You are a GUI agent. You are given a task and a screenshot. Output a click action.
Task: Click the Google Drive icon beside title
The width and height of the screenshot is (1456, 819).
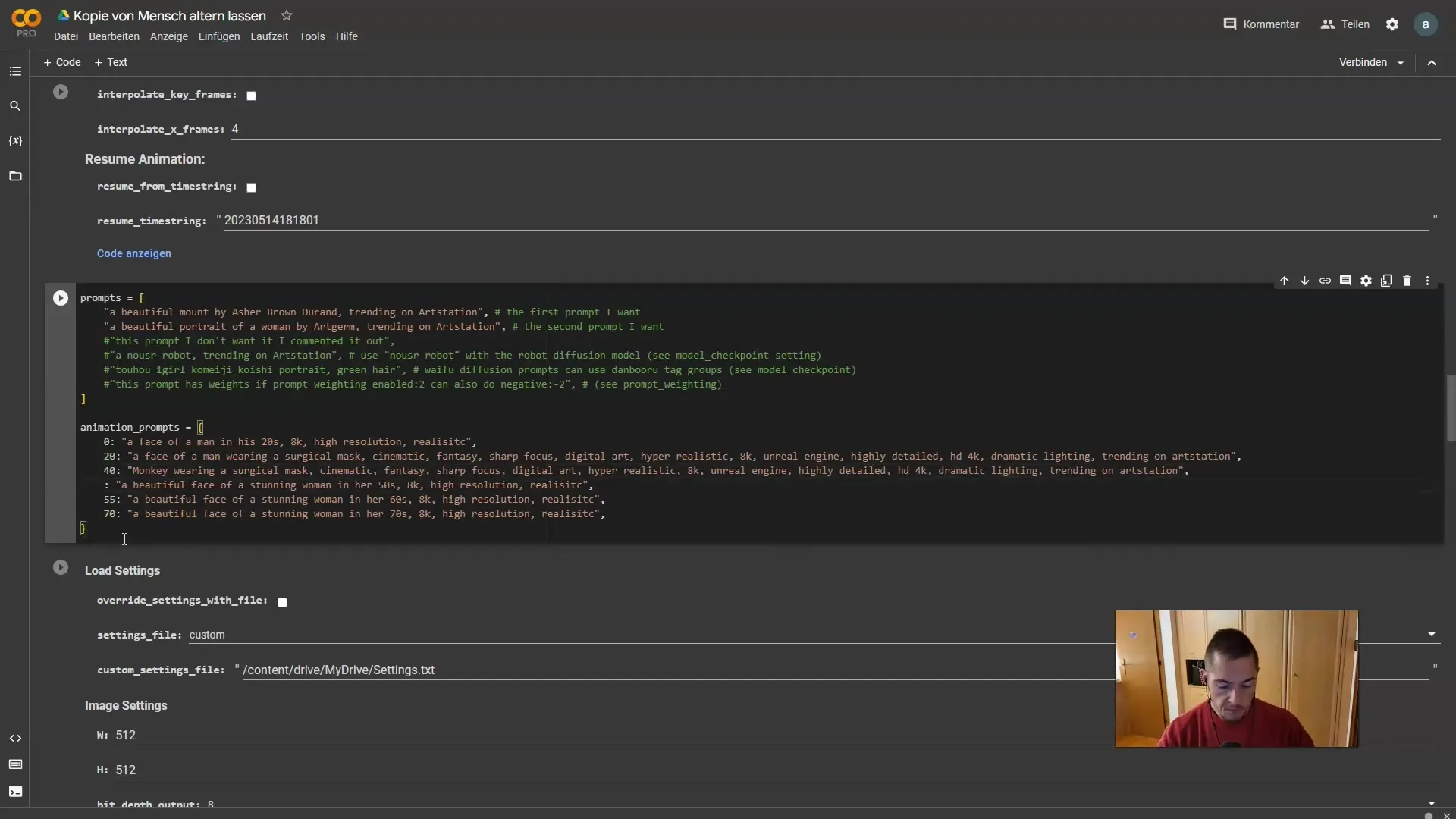[64, 16]
